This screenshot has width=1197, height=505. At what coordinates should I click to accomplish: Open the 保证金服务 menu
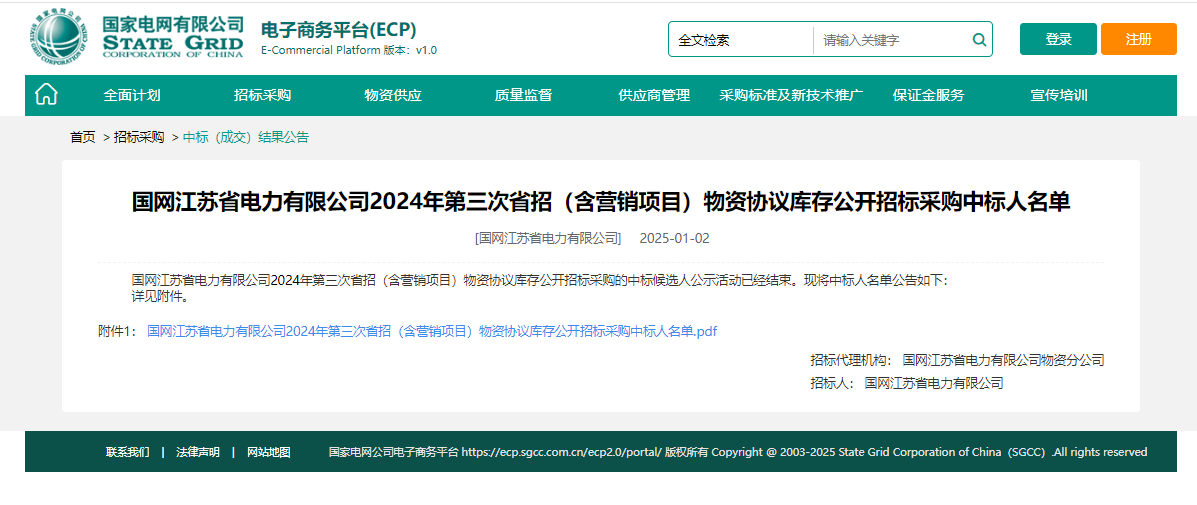(928, 95)
